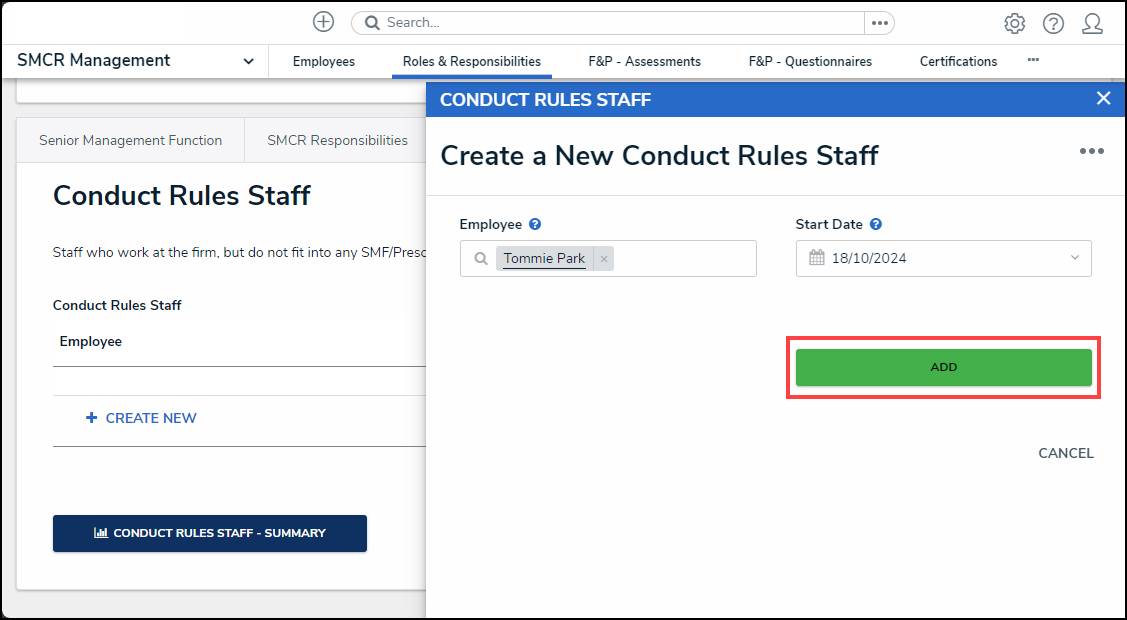1127x620 pixels.
Task: Select the Senior Management Function tab
Action: [130, 141]
